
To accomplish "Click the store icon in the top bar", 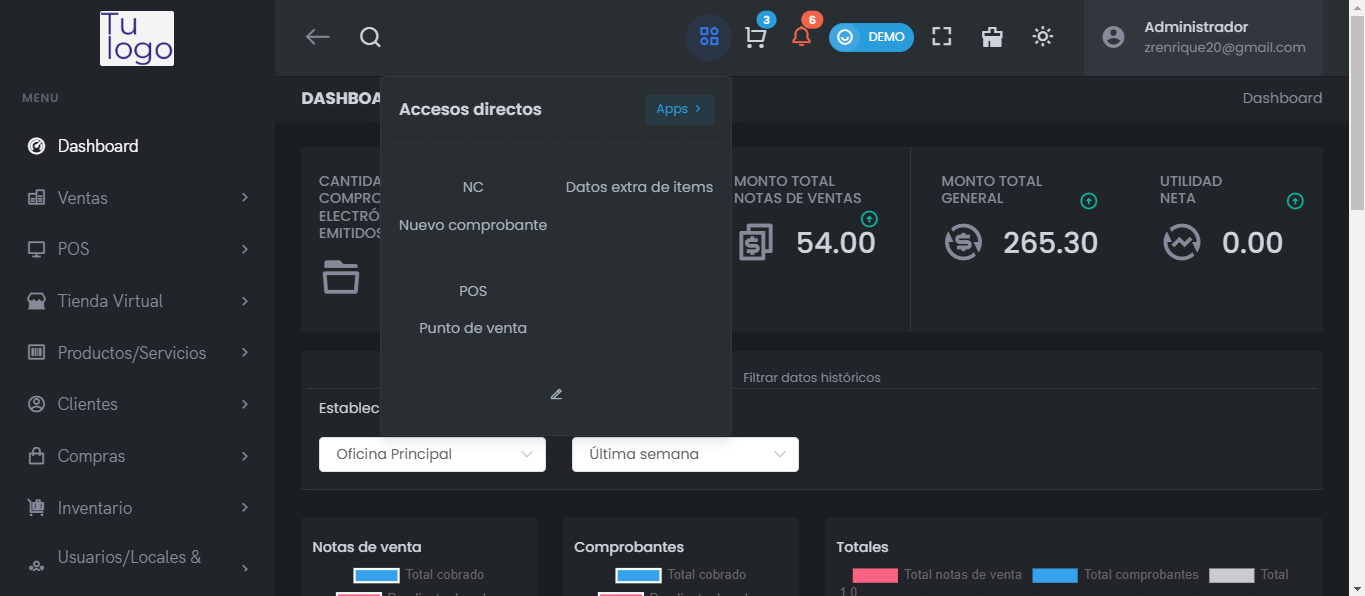I will pyautogui.click(x=991, y=37).
